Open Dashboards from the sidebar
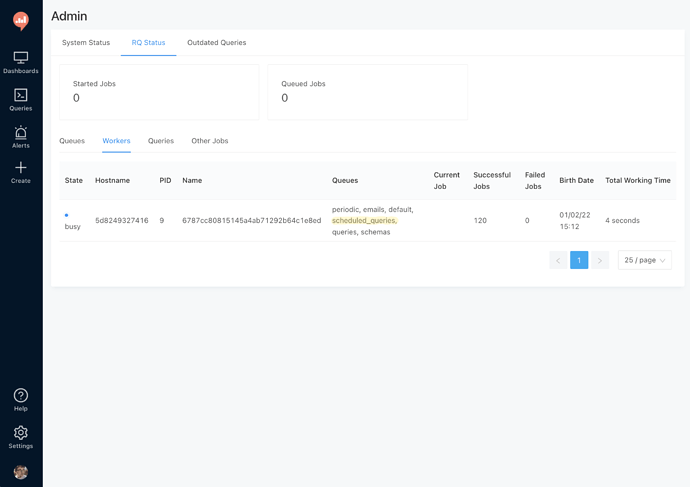The width and height of the screenshot is (690, 487). coord(21,62)
